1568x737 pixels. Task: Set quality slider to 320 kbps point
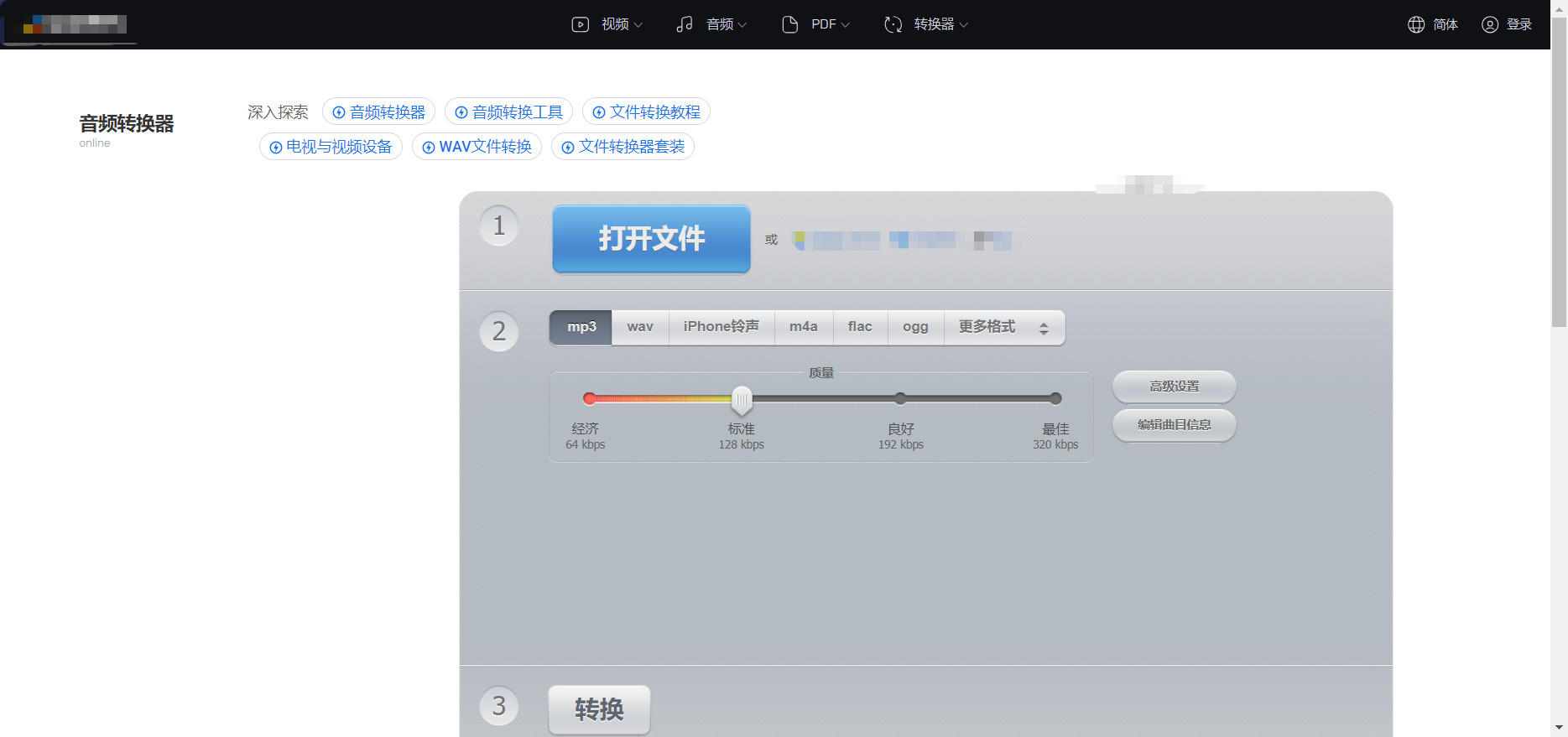pos(1055,399)
